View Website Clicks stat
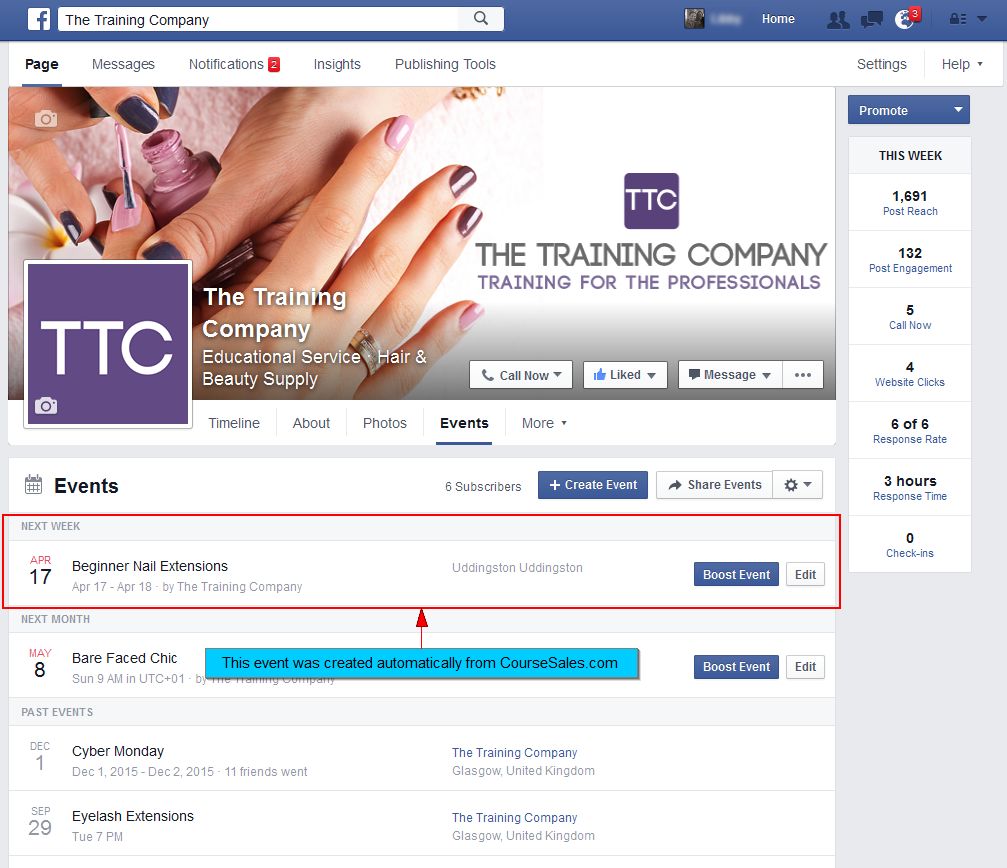This screenshot has width=1007, height=868. (910, 374)
